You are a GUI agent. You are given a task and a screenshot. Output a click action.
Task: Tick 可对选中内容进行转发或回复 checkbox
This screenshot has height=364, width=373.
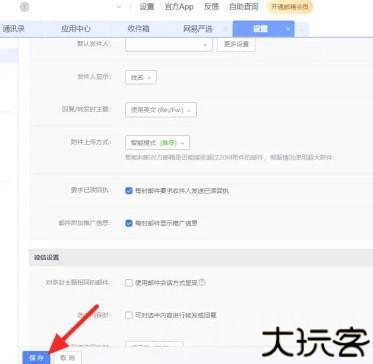coord(129,315)
